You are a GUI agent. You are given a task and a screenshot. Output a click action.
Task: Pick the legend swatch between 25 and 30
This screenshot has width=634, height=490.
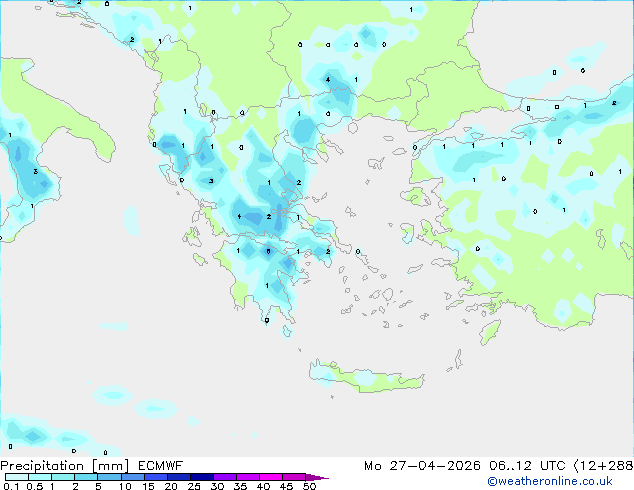202,477
